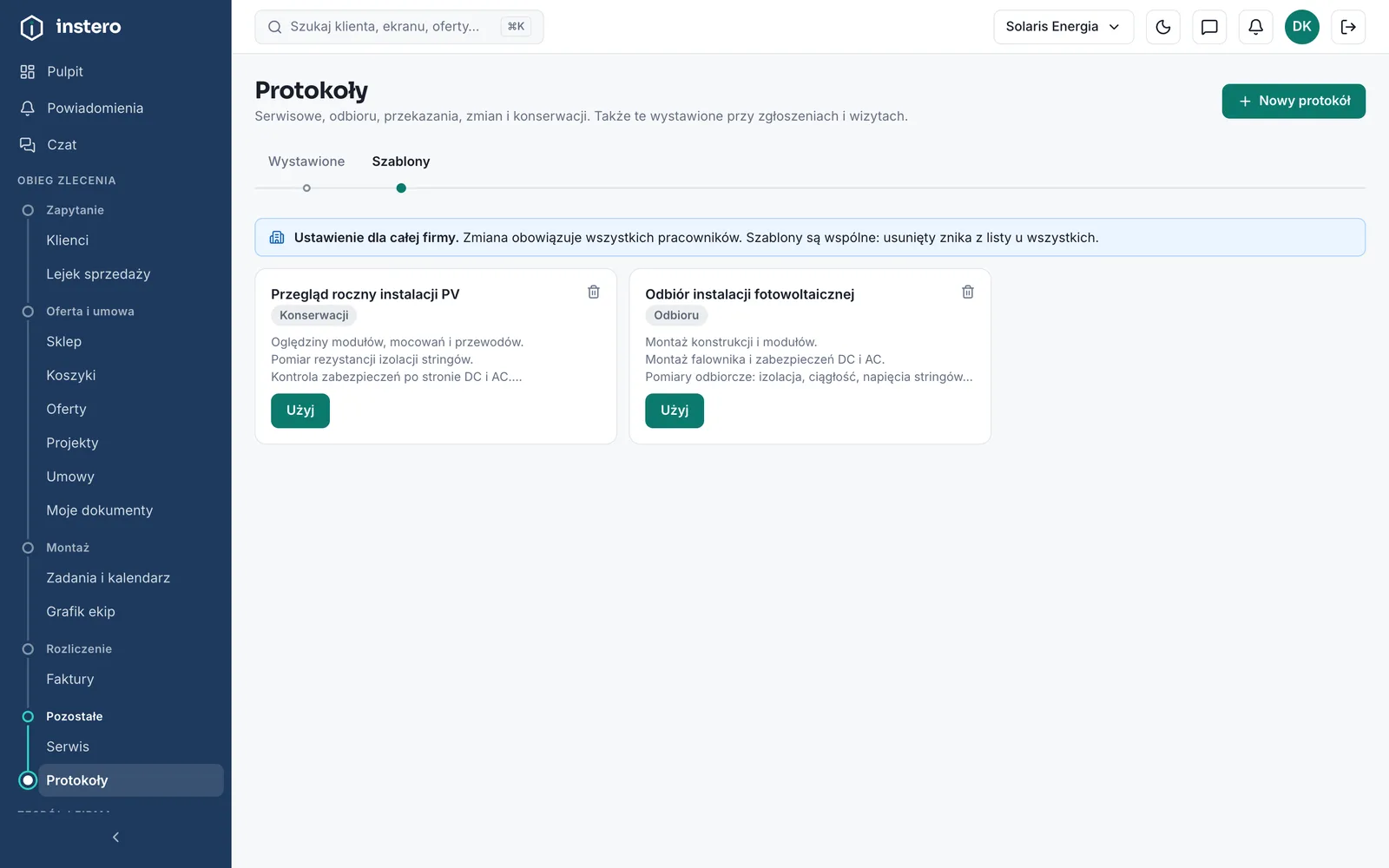Delete the Przegląd roczny instalacji PV template
This screenshot has height=868, width=1389.
[594, 293]
